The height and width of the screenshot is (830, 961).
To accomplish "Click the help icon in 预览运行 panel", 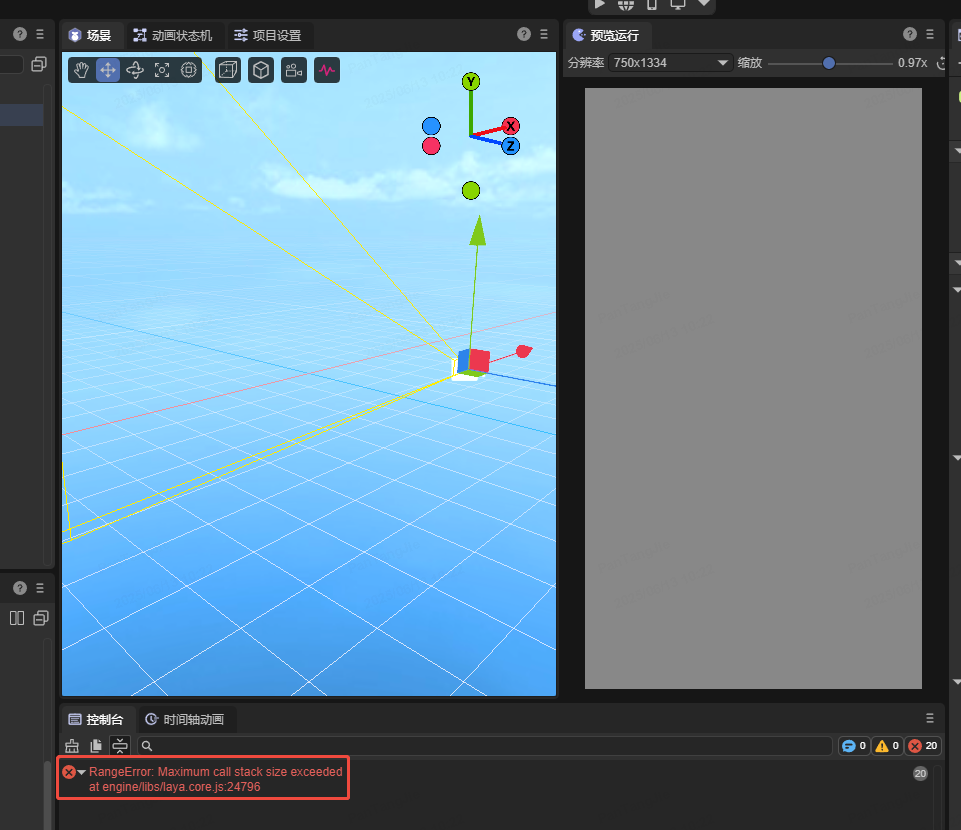I will [910, 34].
